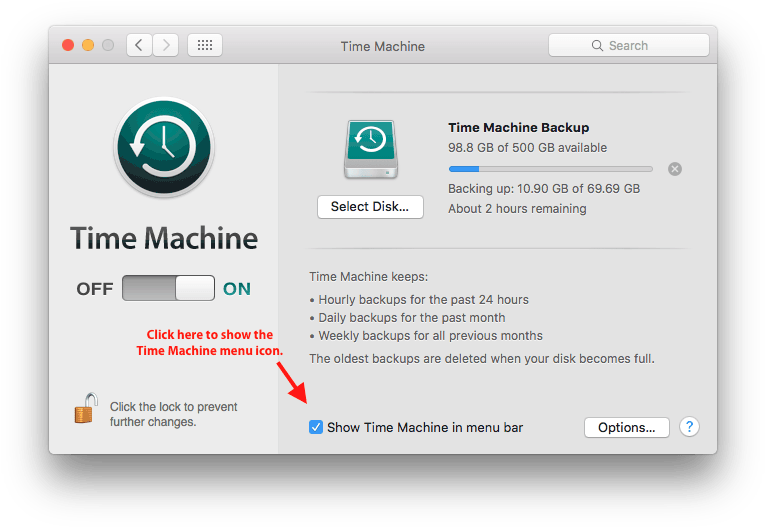
Task: Click 'Daily backups for the past month'
Action: click(x=412, y=318)
